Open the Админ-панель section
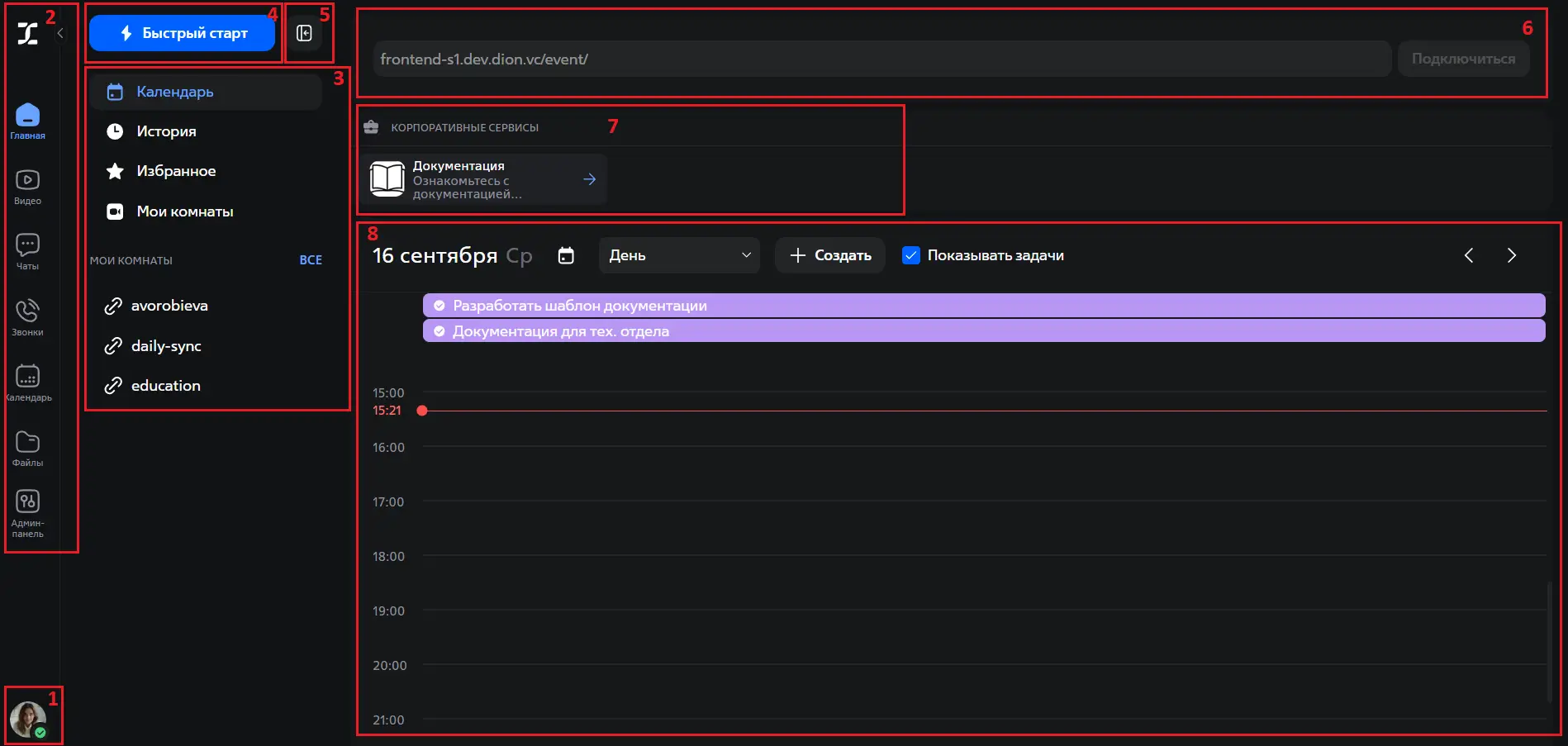The image size is (1568, 746). click(x=27, y=513)
